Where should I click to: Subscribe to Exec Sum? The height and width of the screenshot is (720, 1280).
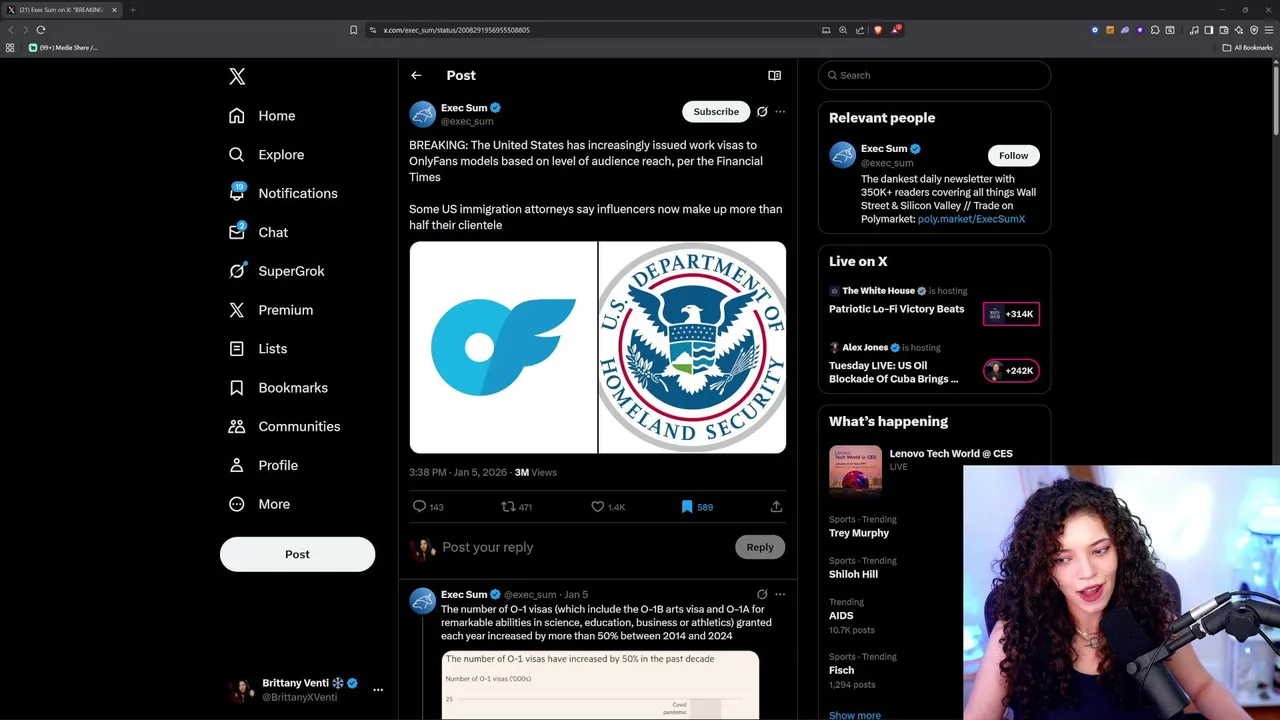(x=716, y=112)
